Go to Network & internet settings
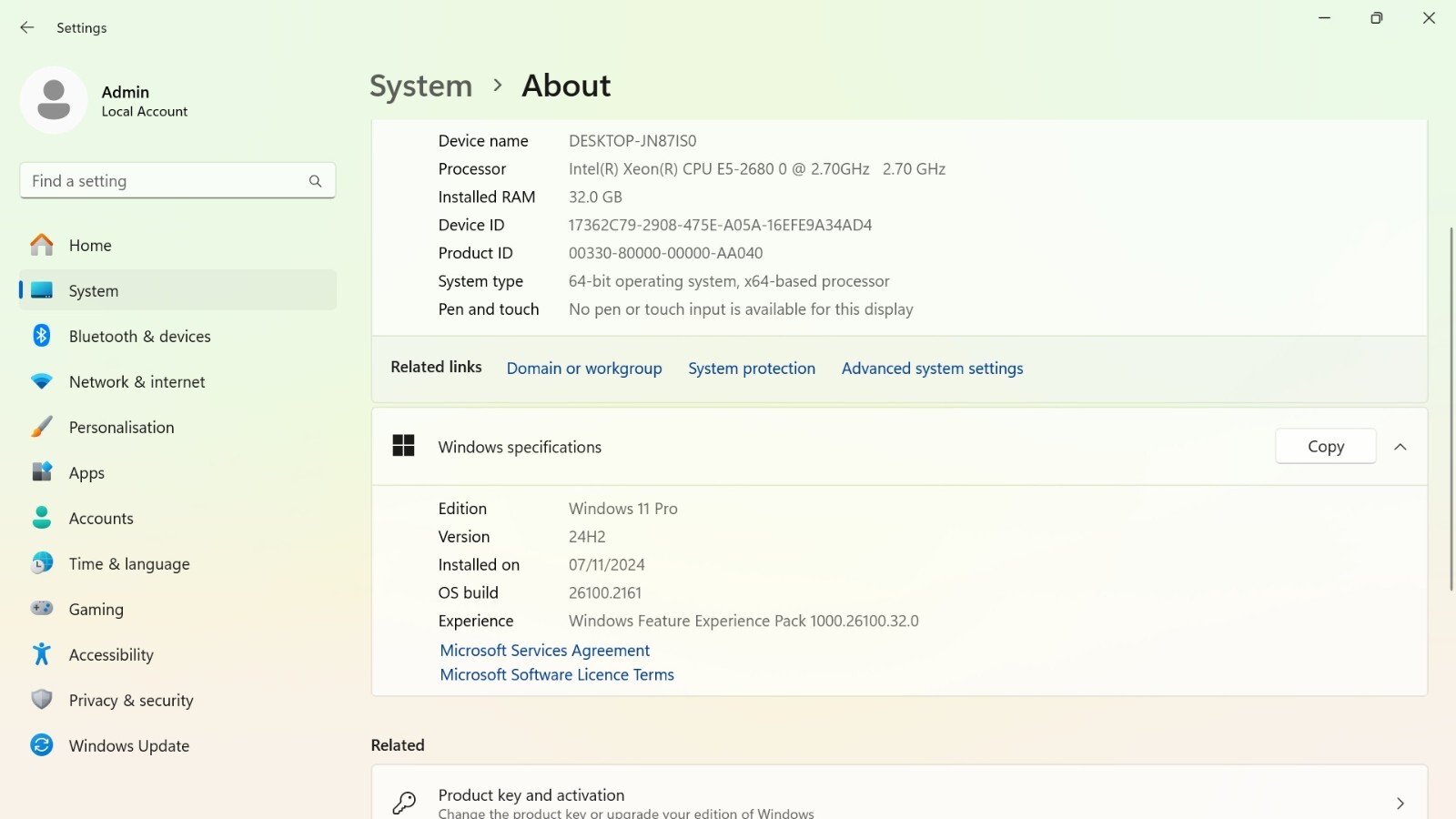The width and height of the screenshot is (1456, 819). coord(177,381)
